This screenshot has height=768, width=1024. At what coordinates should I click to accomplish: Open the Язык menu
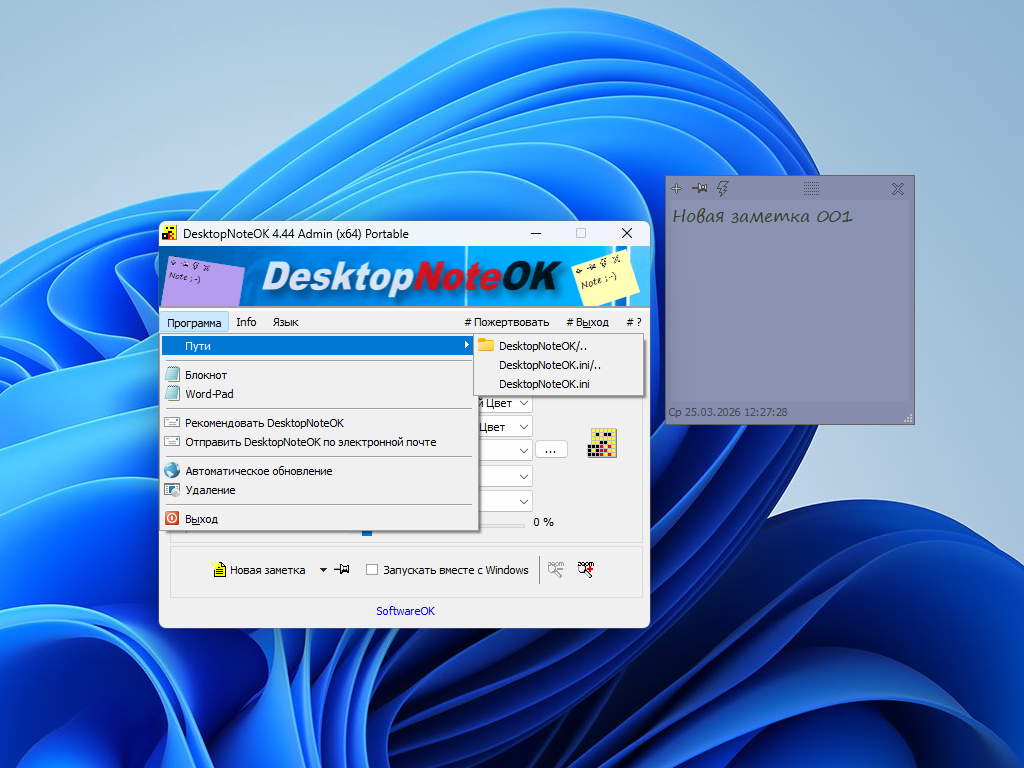(x=285, y=322)
